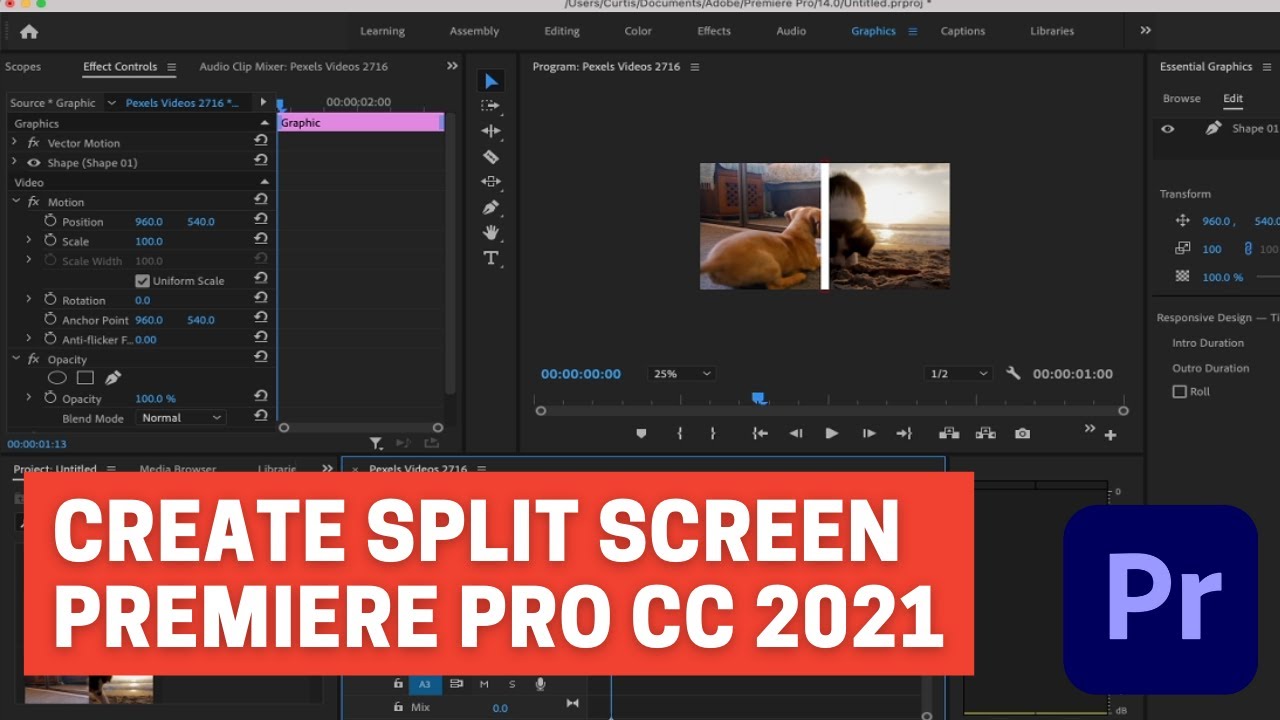This screenshot has height=720, width=1280.
Task: Go to the Home screen icon
Action: 29,31
